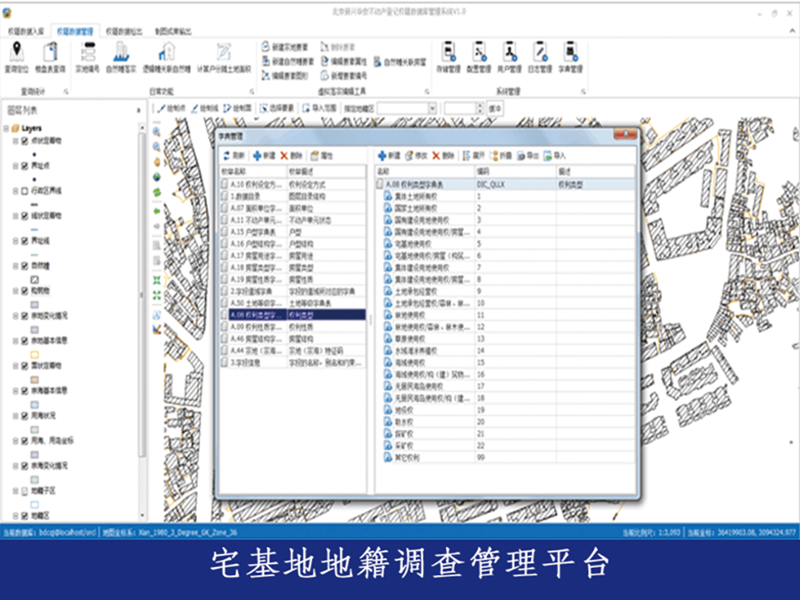Toggle the 界址线 layer visibility checkbox
This screenshot has height=600, width=800.
pyautogui.click(x=25, y=241)
